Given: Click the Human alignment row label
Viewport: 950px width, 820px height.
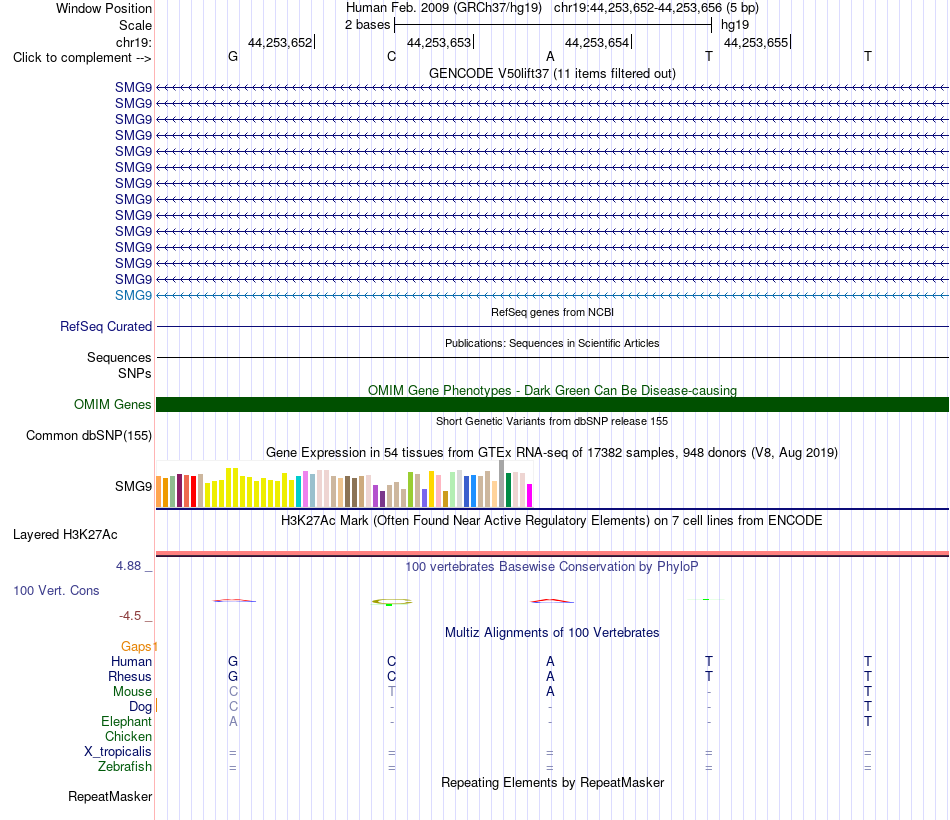Looking at the screenshot, I should pos(131,661).
